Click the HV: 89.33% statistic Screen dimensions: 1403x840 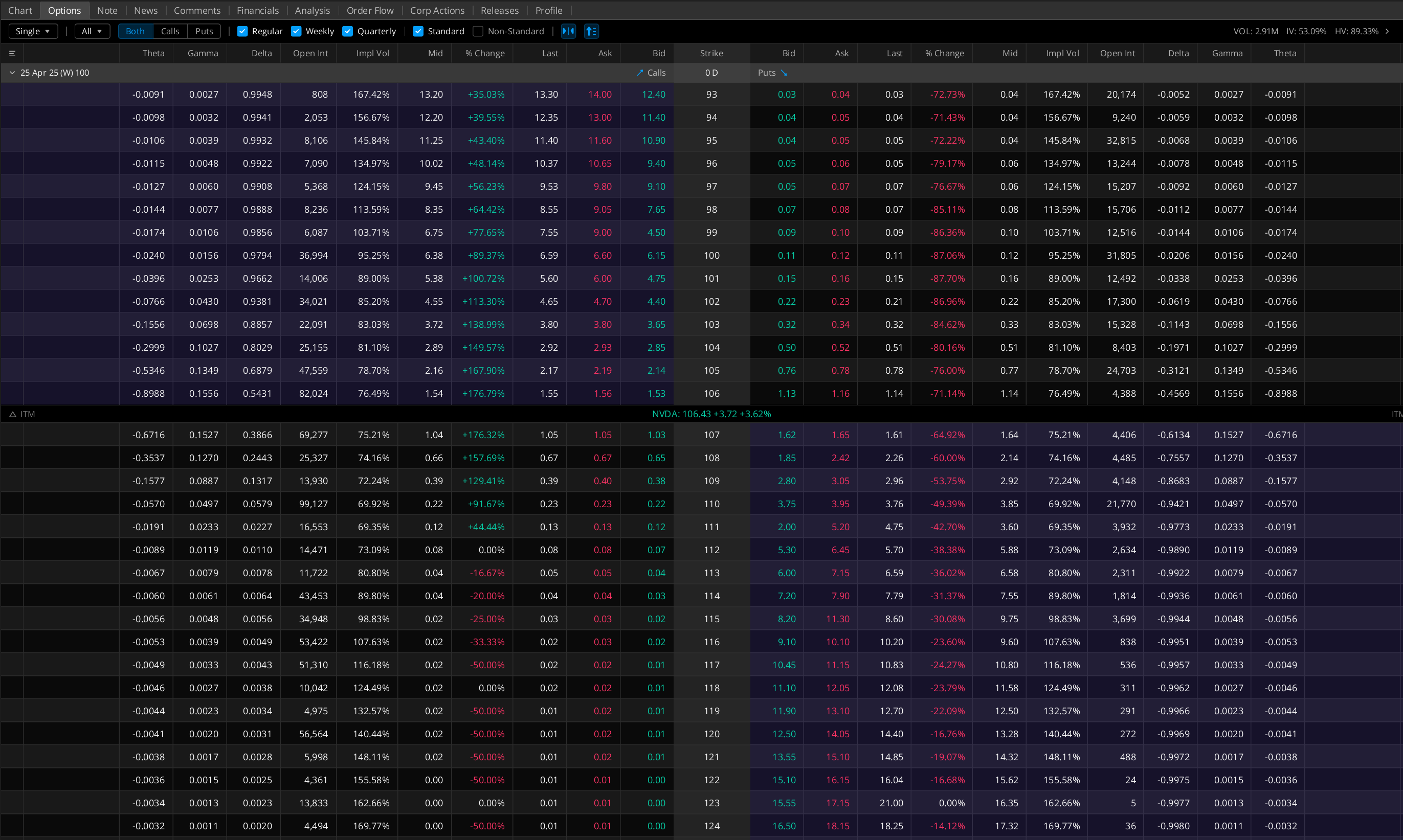[1356, 31]
